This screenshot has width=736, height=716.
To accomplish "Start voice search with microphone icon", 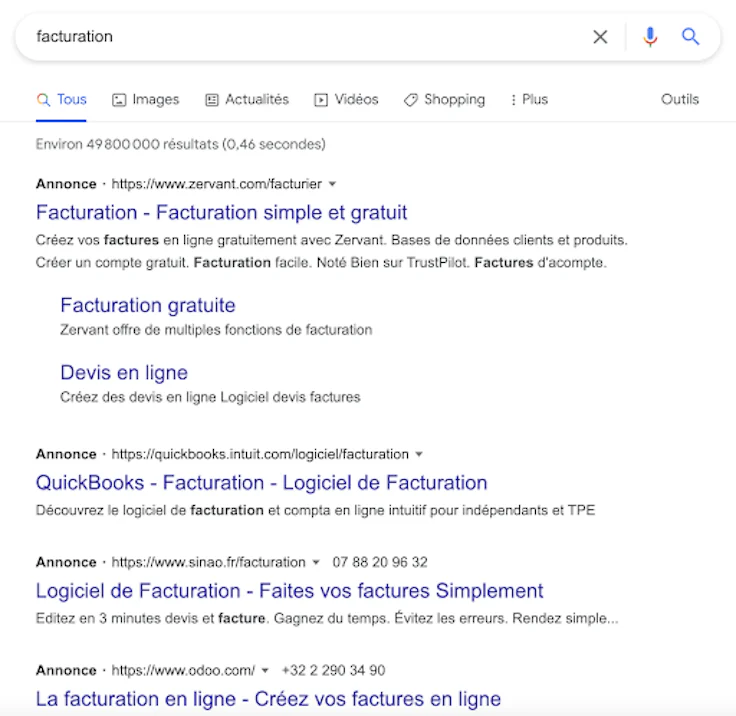I will (x=650, y=37).
